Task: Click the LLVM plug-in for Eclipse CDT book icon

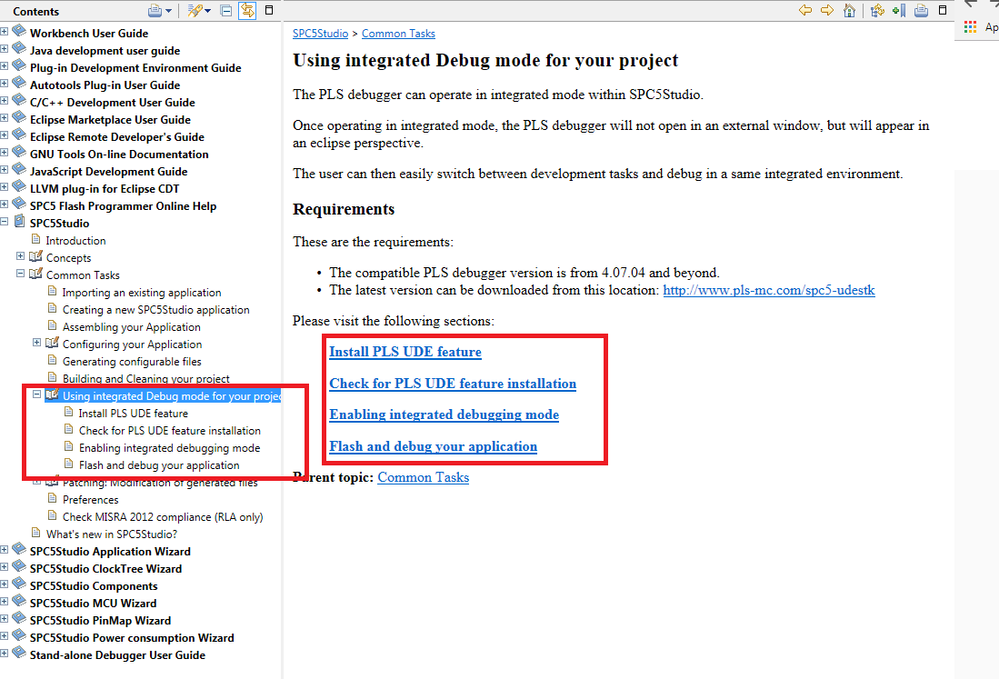Action: [19, 187]
